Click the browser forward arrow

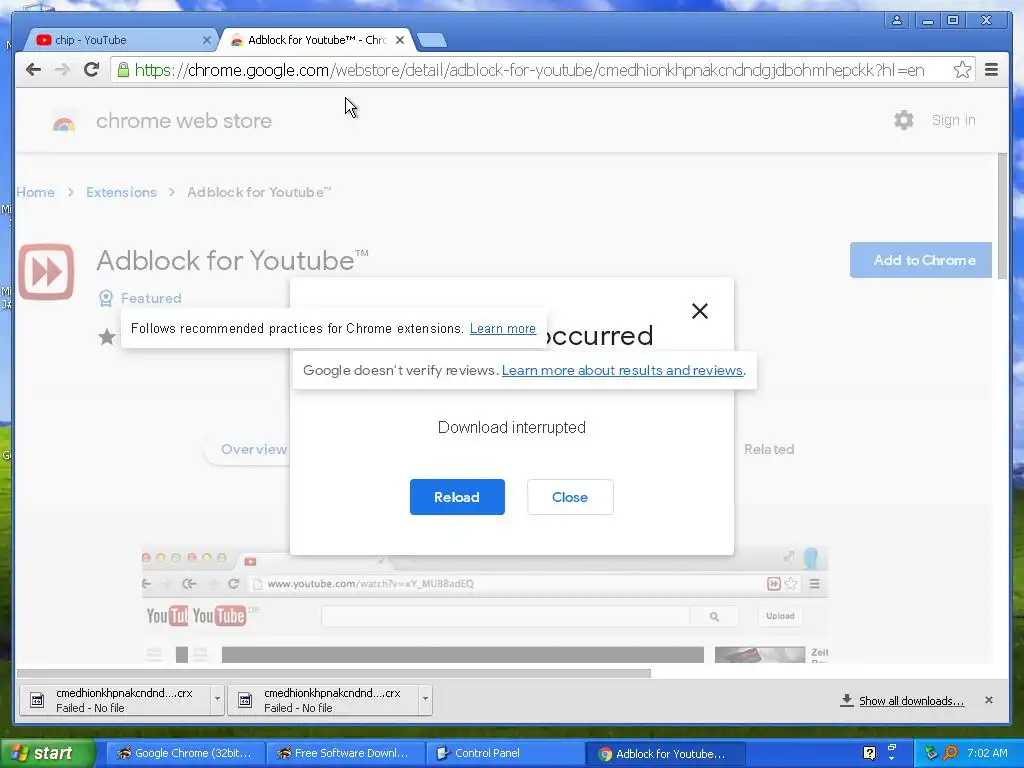coord(62,70)
